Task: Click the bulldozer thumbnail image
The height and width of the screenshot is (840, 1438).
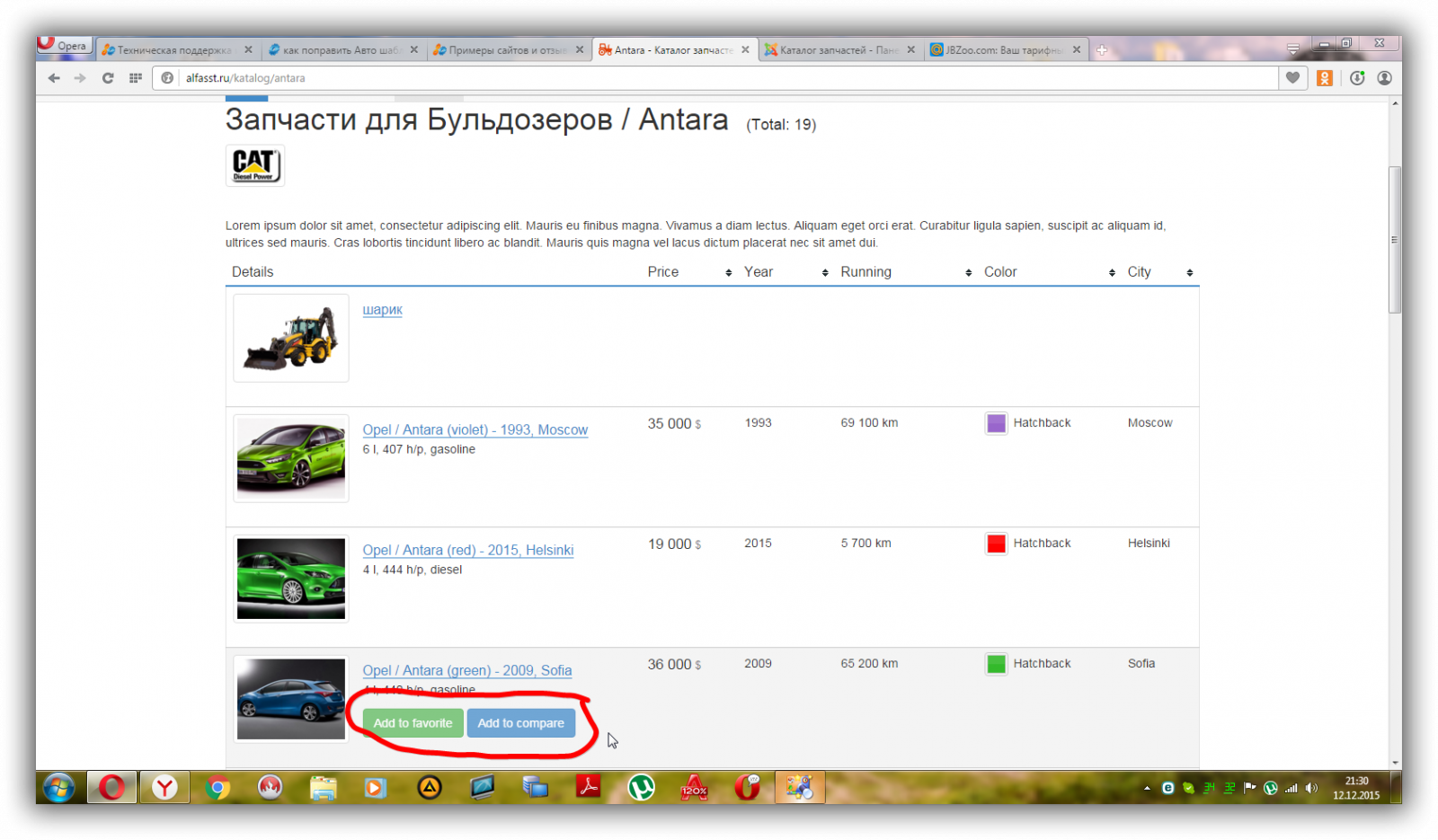Action: tap(291, 339)
